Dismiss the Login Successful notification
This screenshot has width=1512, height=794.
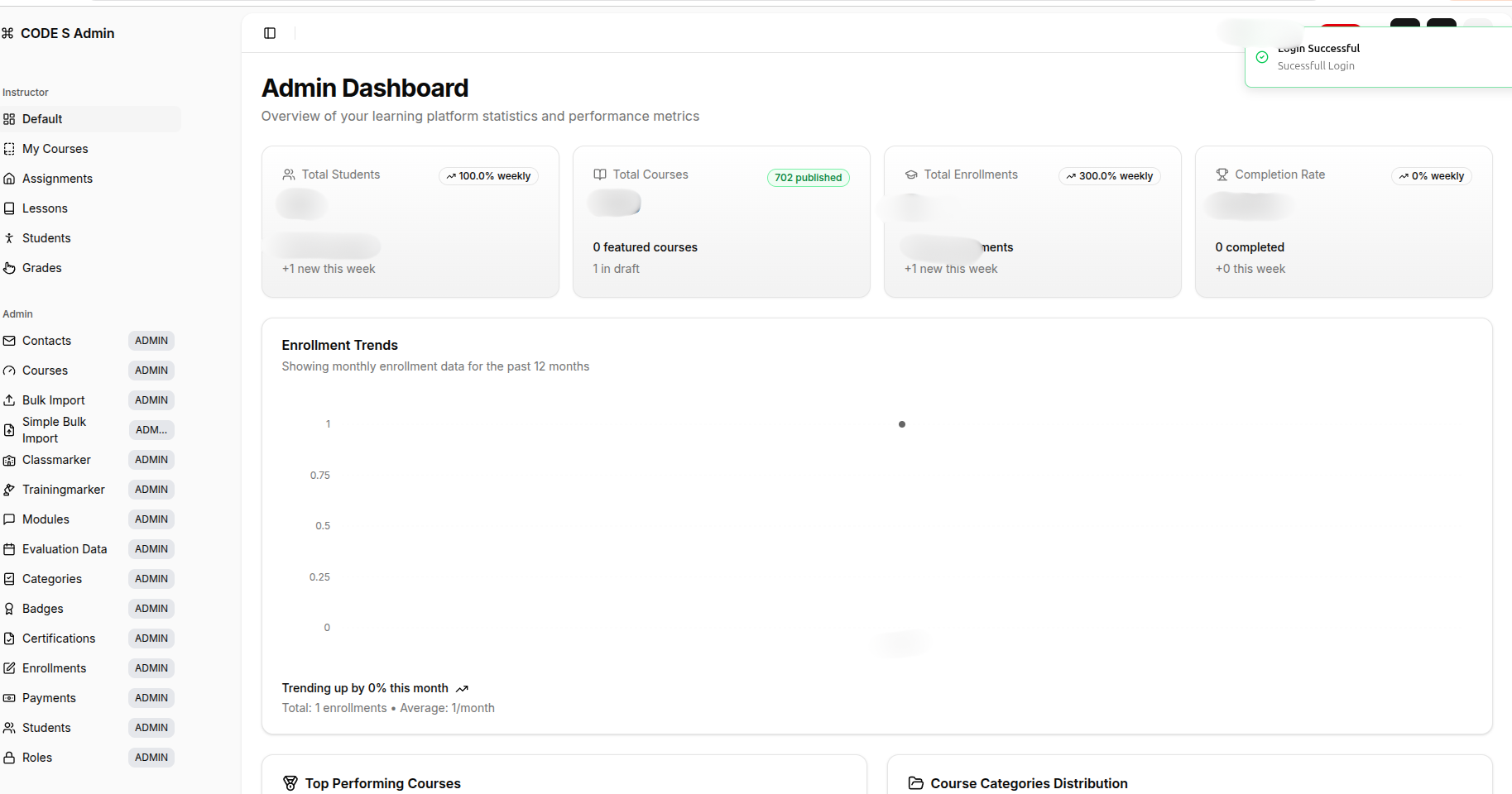coord(1376,56)
